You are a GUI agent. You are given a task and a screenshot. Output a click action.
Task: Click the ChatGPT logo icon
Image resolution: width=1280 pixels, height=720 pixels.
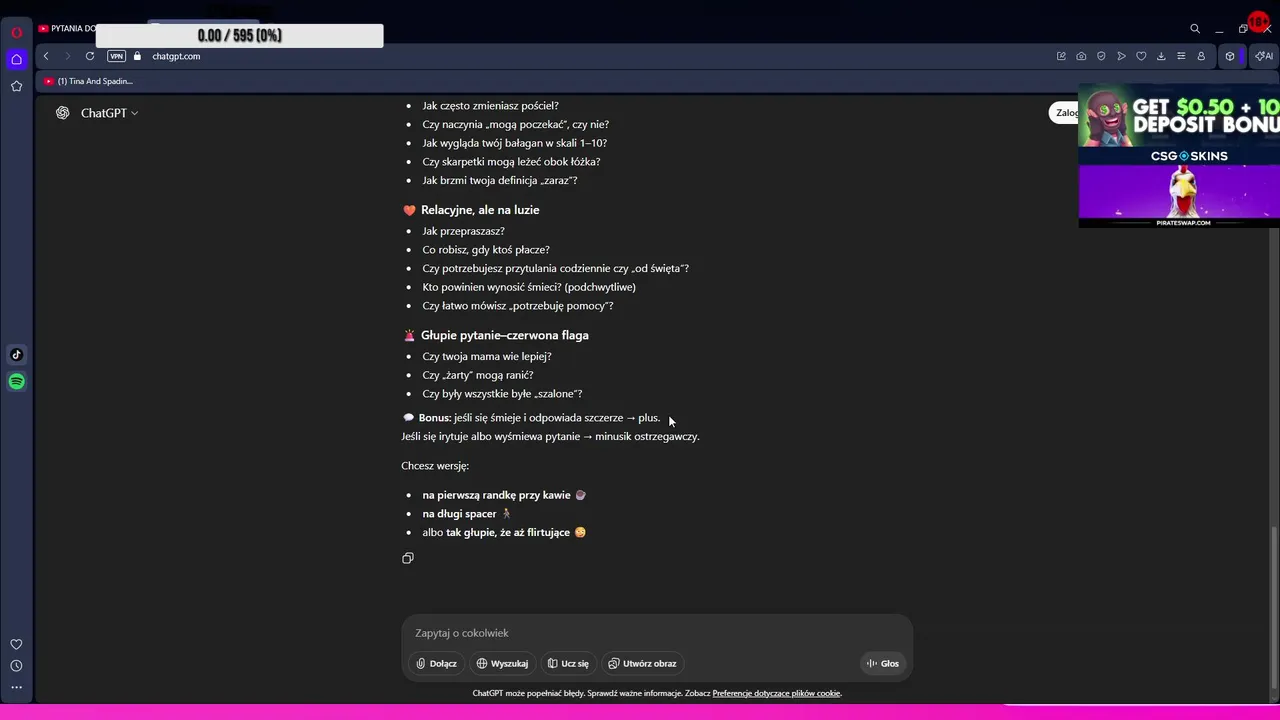[63, 113]
